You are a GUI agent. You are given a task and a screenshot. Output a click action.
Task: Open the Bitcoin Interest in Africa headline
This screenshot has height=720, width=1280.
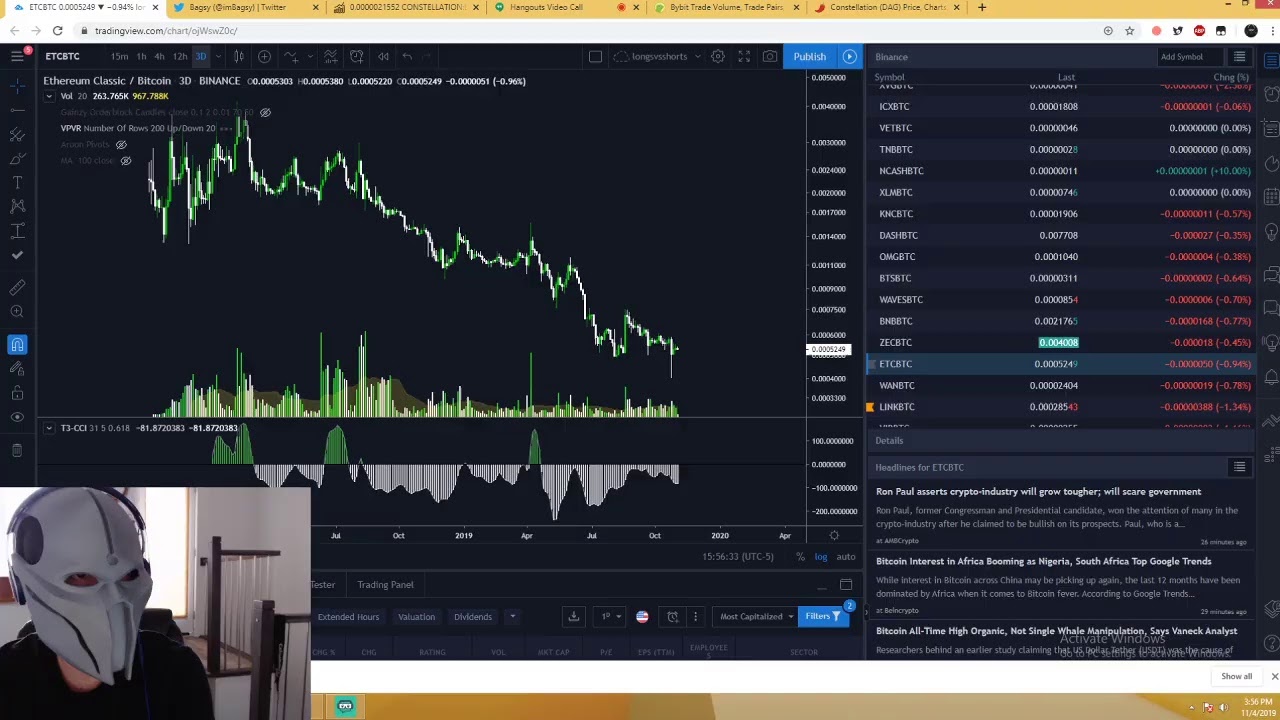tap(1044, 562)
